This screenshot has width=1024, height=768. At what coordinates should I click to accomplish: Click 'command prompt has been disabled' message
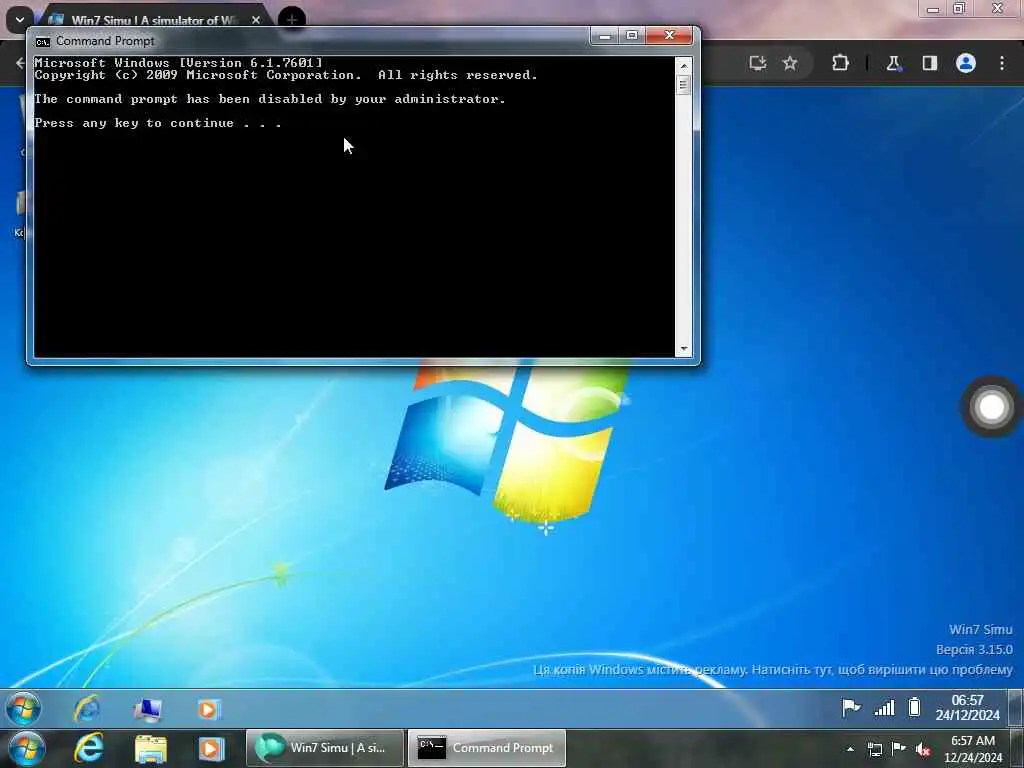coord(270,99)
